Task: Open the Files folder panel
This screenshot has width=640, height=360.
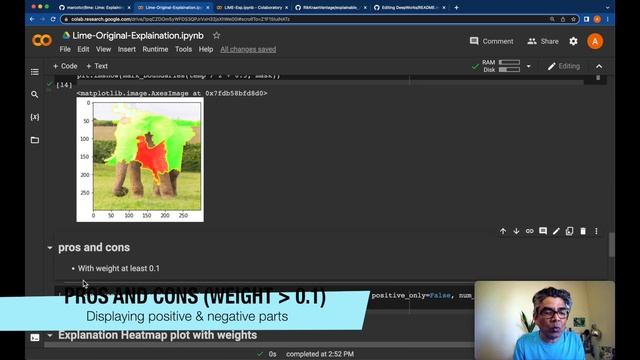Action: click(35, 140)
